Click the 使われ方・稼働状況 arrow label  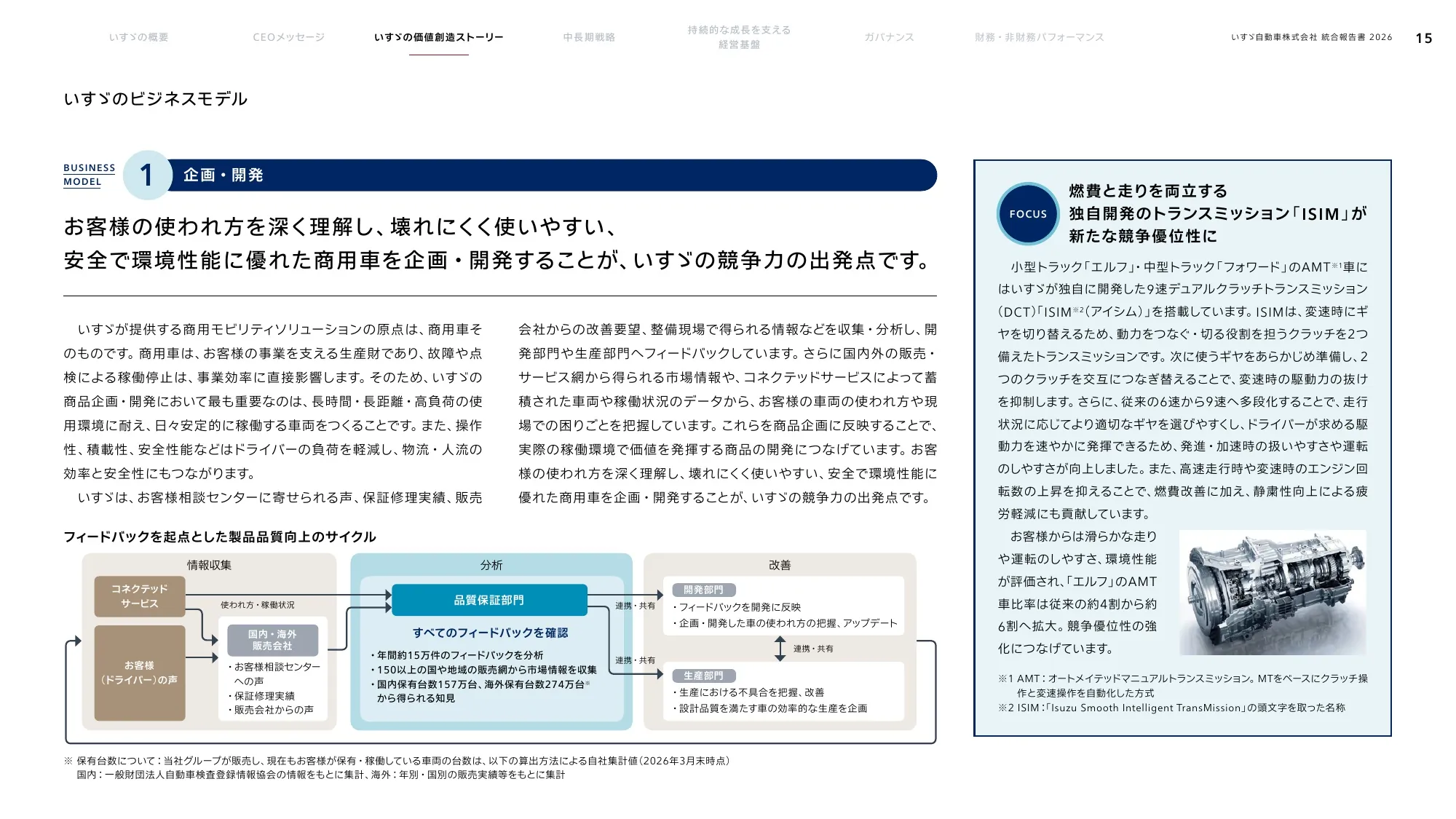pyautogui.click(x=258, y=605)
